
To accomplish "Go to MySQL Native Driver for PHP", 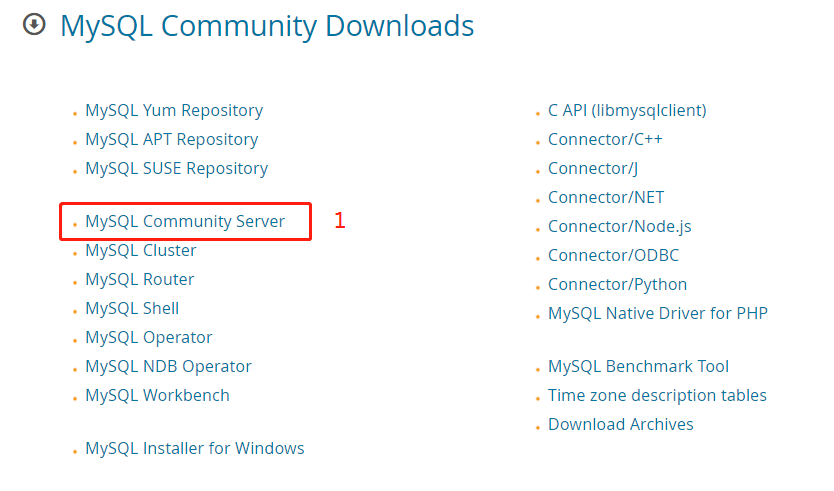I will [x=658, y=313].
